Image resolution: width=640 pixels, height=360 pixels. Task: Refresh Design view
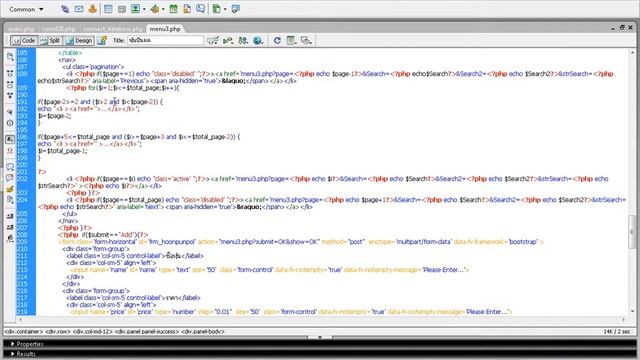click(277, 40)
